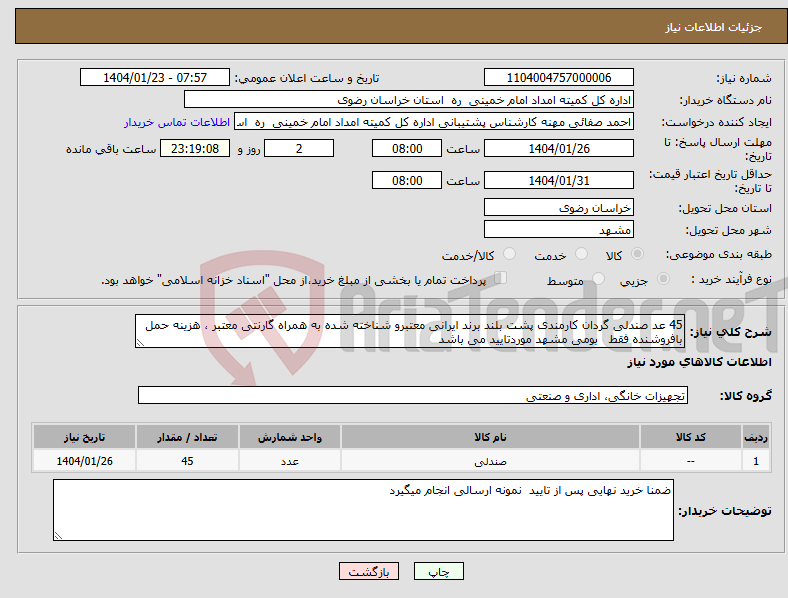The width and height of the screenshot is (788, 598).
Task: Click the کد کالا column header
Action: point(691,437)
